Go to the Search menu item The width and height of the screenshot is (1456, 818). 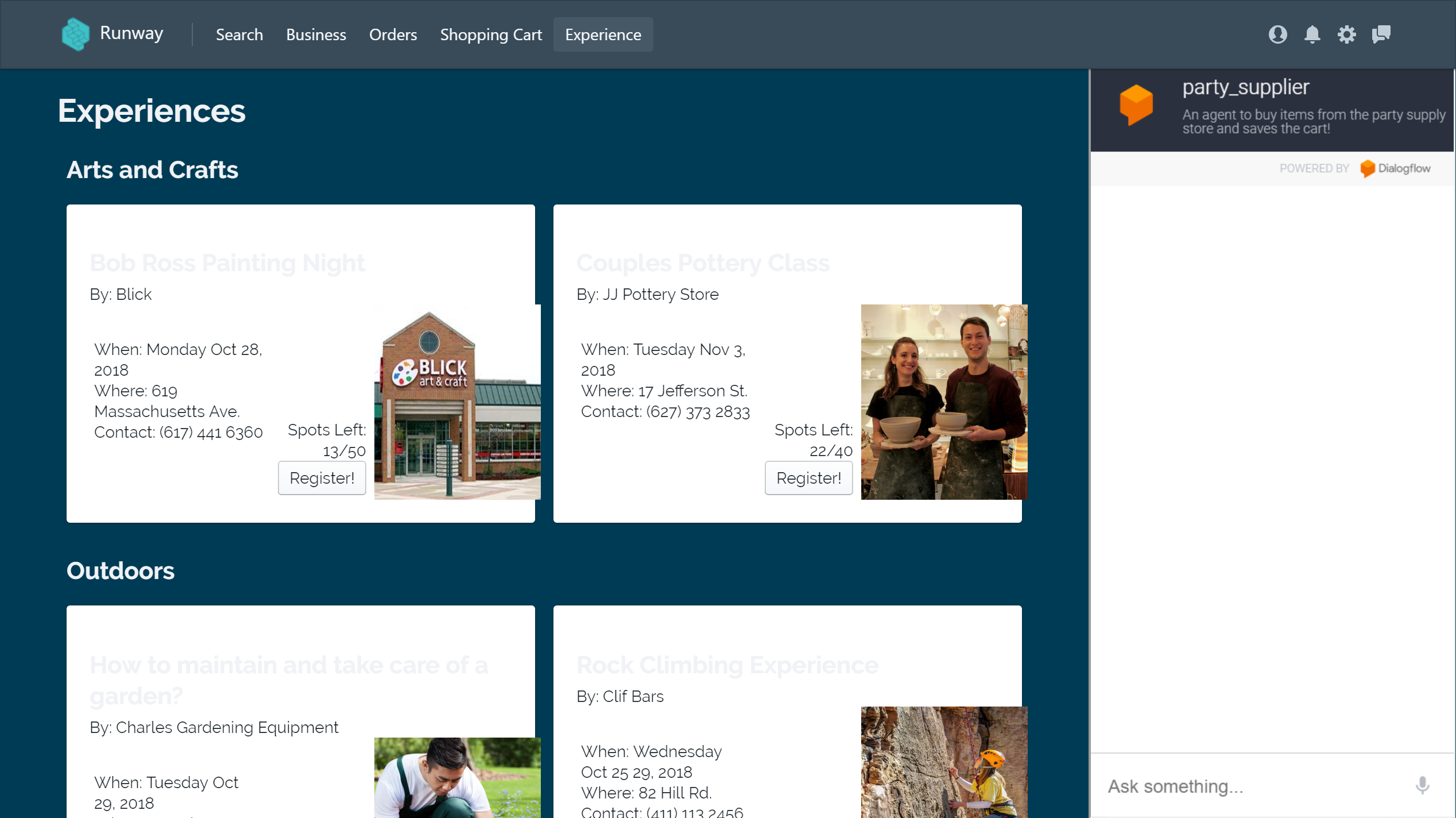(x=239, y=34)
